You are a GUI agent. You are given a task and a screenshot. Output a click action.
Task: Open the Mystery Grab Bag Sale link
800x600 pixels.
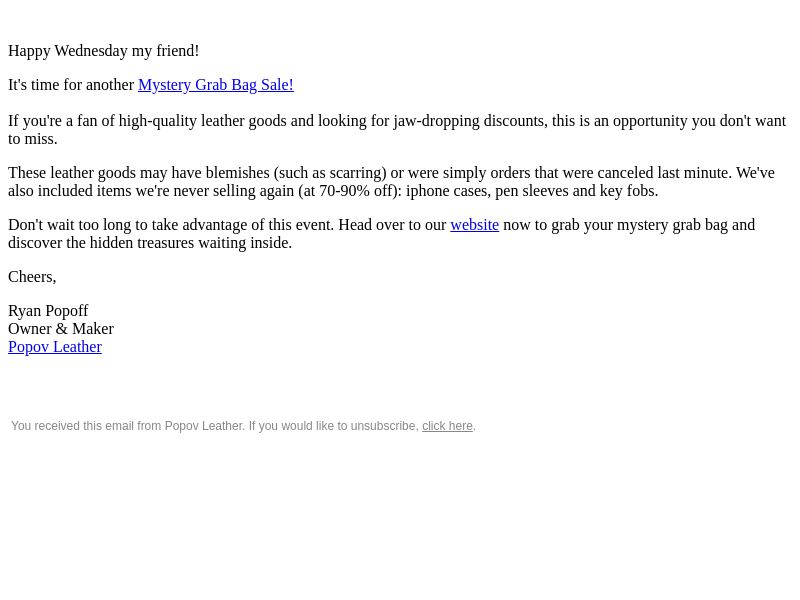click(216, 85)
